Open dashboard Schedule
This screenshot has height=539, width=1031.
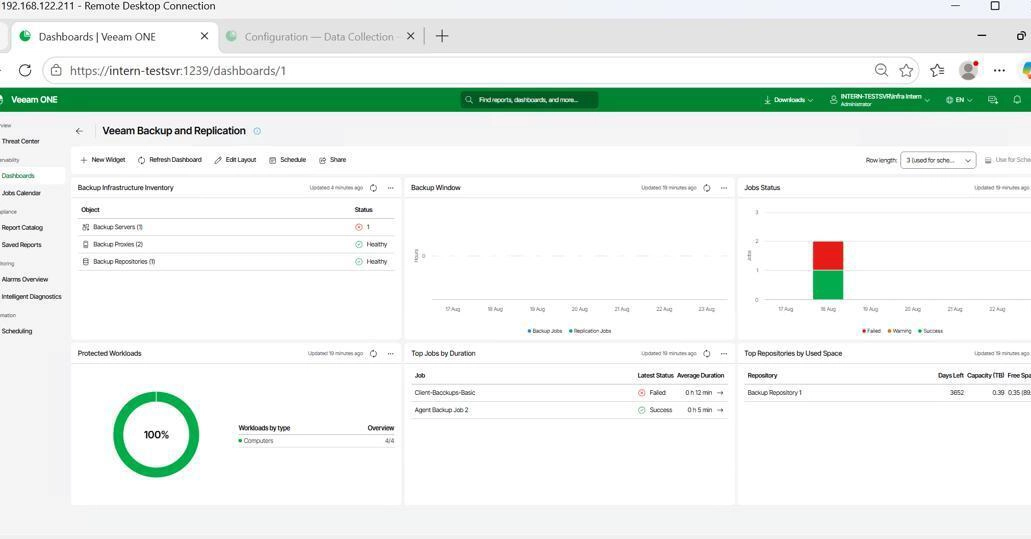click(x=287, y=160)
